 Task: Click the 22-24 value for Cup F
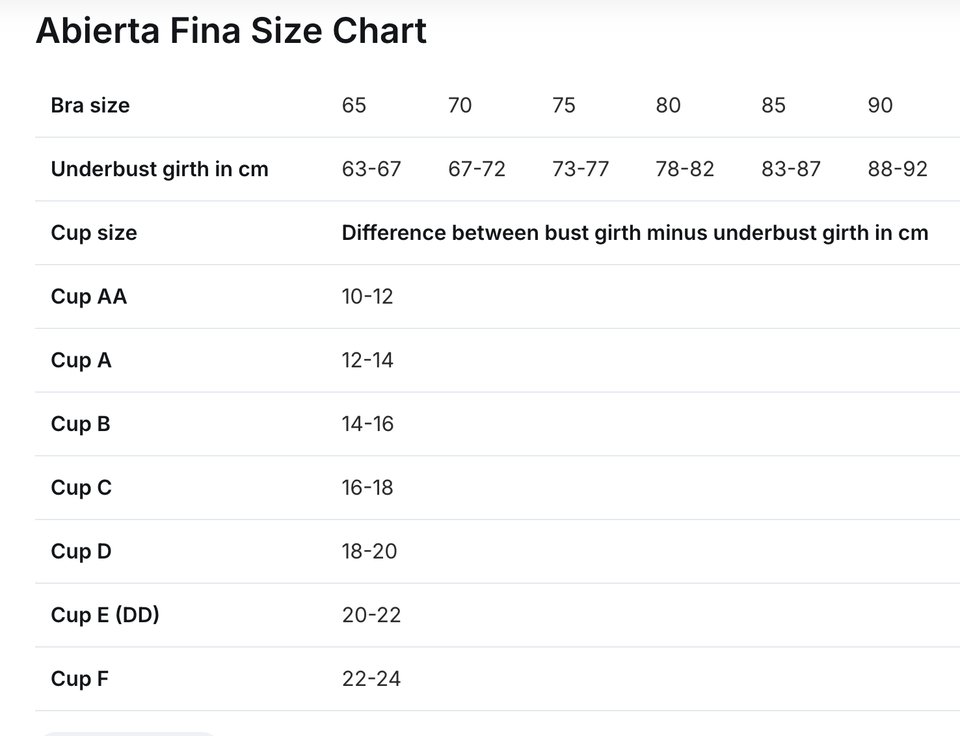371,678
